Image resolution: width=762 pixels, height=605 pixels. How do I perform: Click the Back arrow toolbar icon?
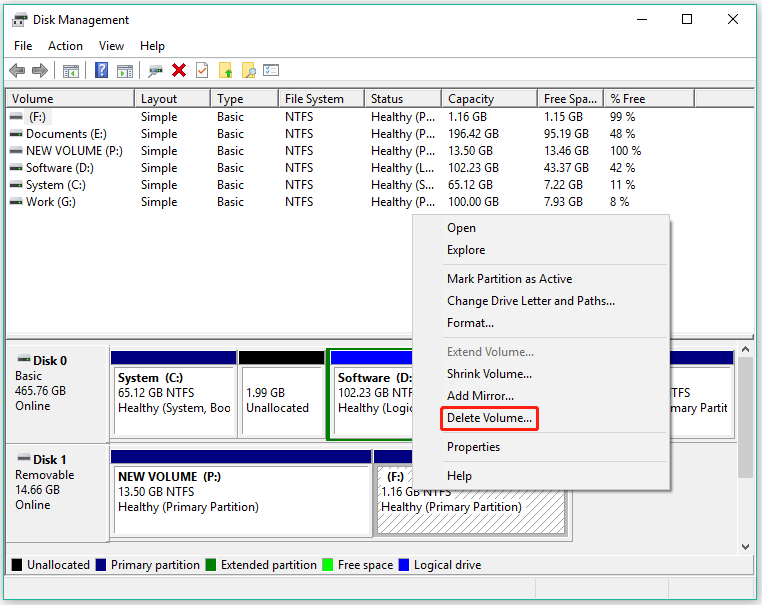[x=17, y=70]
